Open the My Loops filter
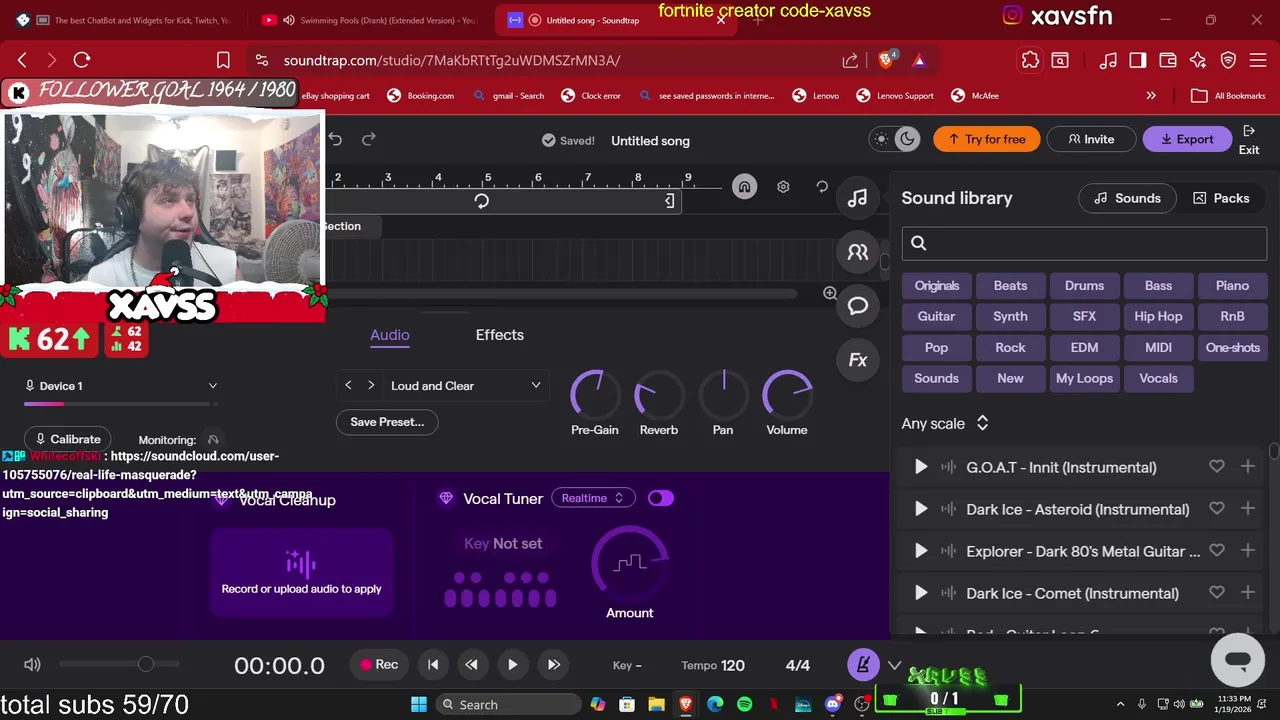This screenshot has width=1280, height=720. (x=1084, y=379)
